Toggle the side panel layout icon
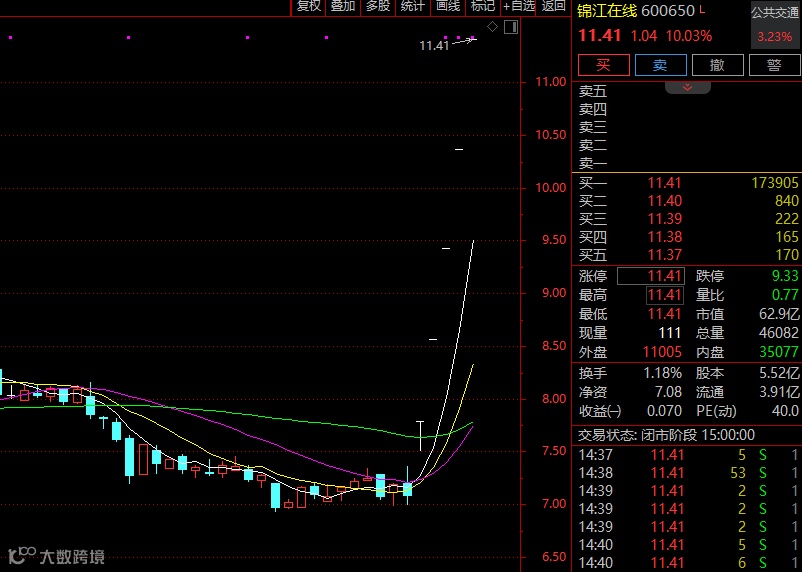This screenshot has width=802, height=572. (511, 27)
